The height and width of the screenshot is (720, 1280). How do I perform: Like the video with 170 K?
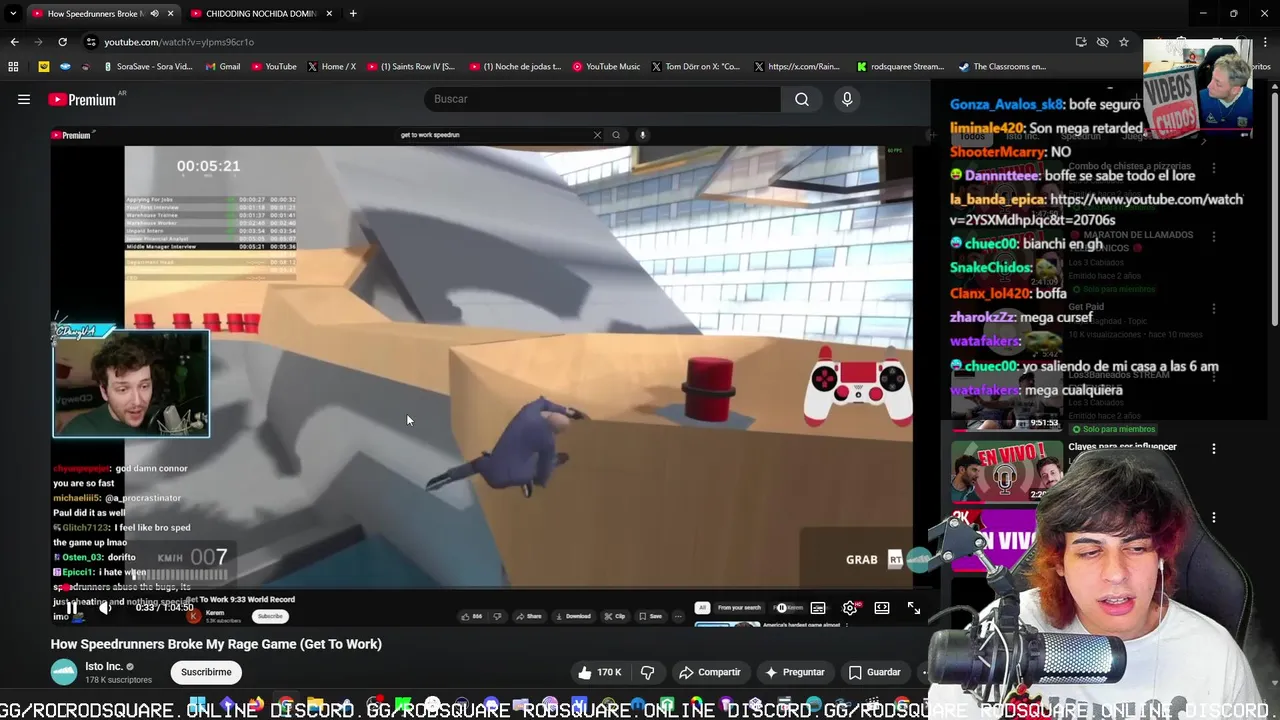600,672
